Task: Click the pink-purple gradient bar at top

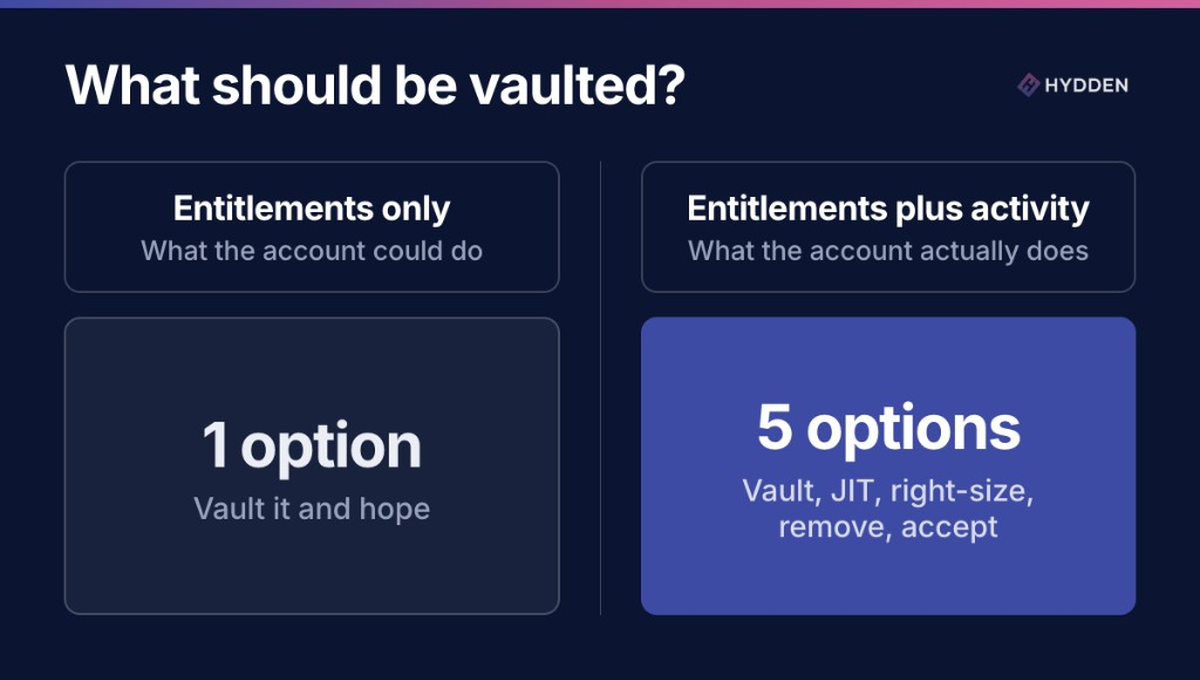Action: click(x=600, y=3)
